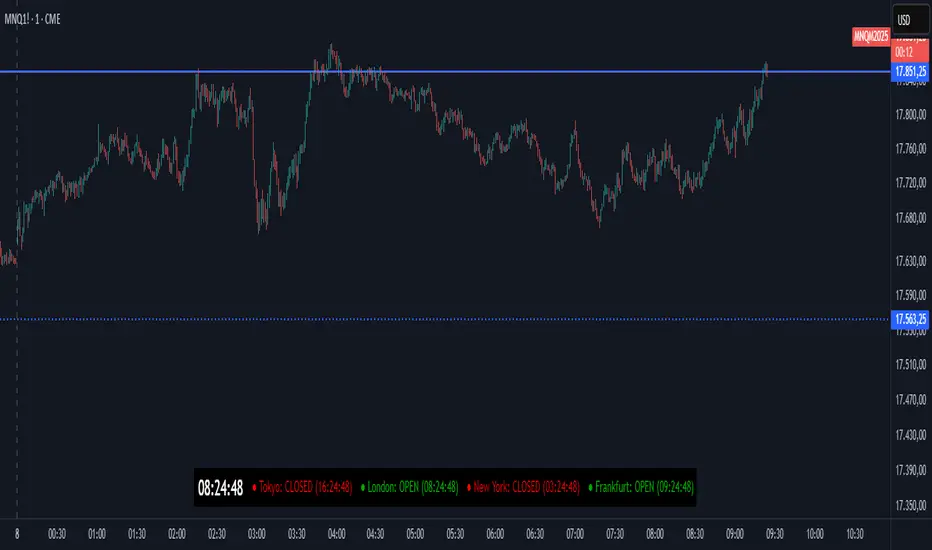Click the 17.590,00 price axis label
The image size is (932, 550).
(x=911, y=296)
